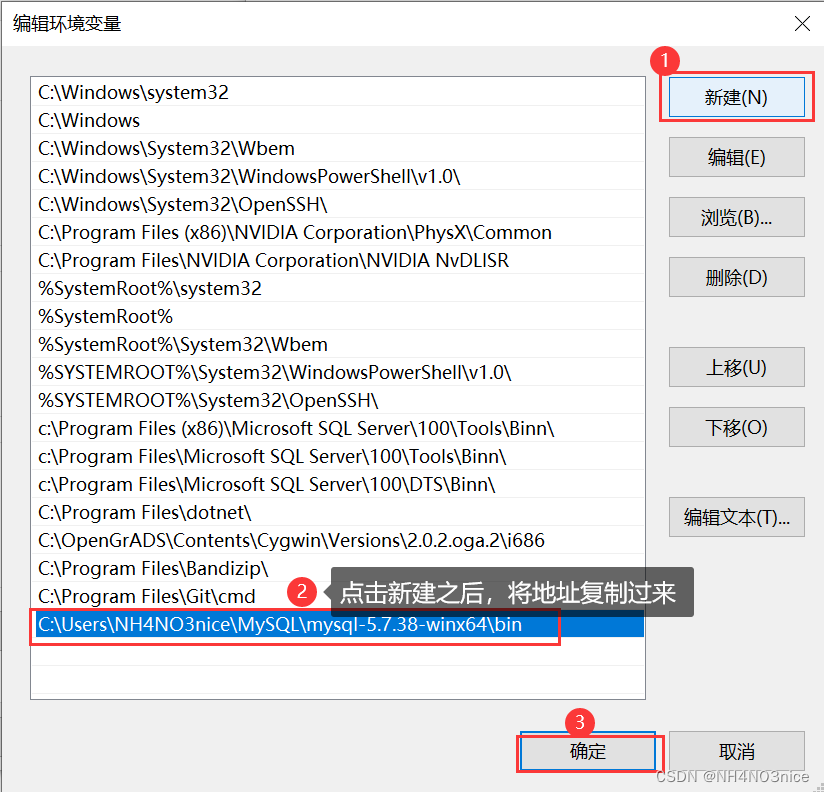
Task: Open 编辑文本(T)... text editor
Action: click(x=736, y=517)
